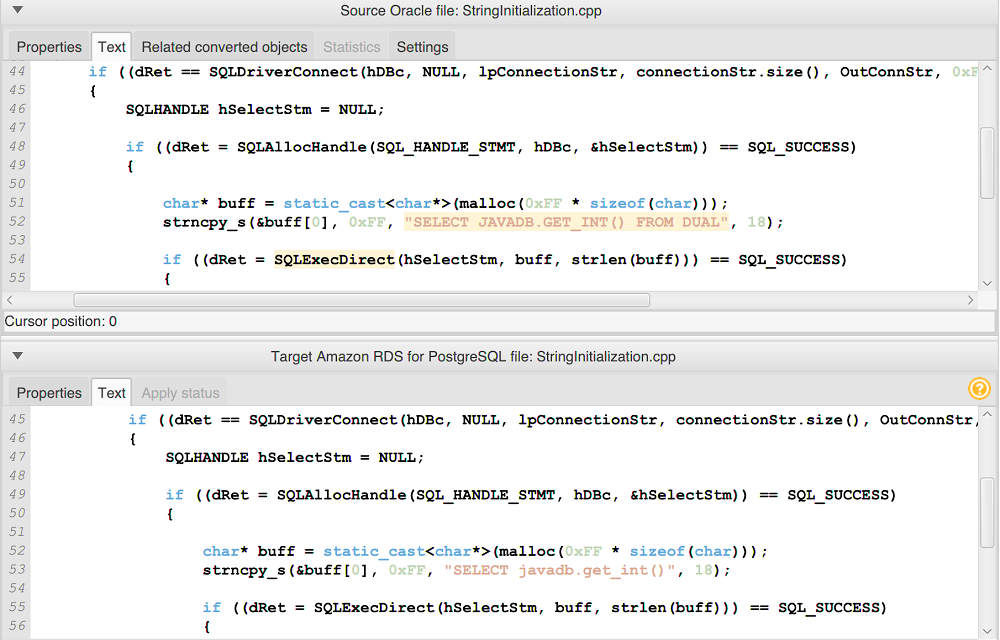Viewport: 1000px width, 640px height.
Task: Click the right arrow of the horizontal scrollbar
Action: (x=971, y=299)
